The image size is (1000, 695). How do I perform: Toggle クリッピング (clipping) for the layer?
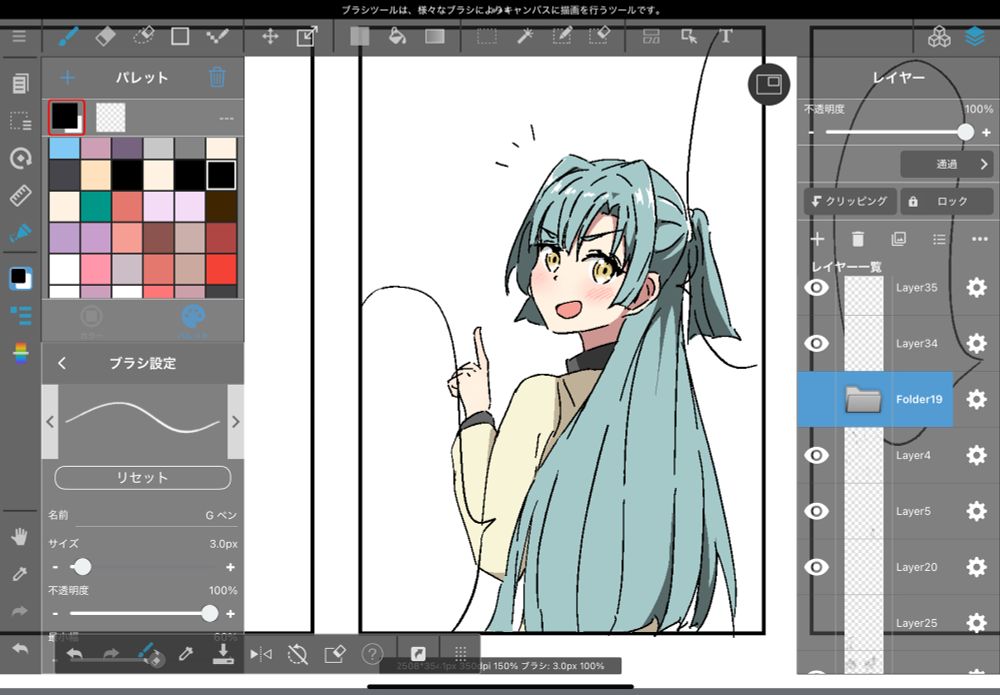(849, 201)
